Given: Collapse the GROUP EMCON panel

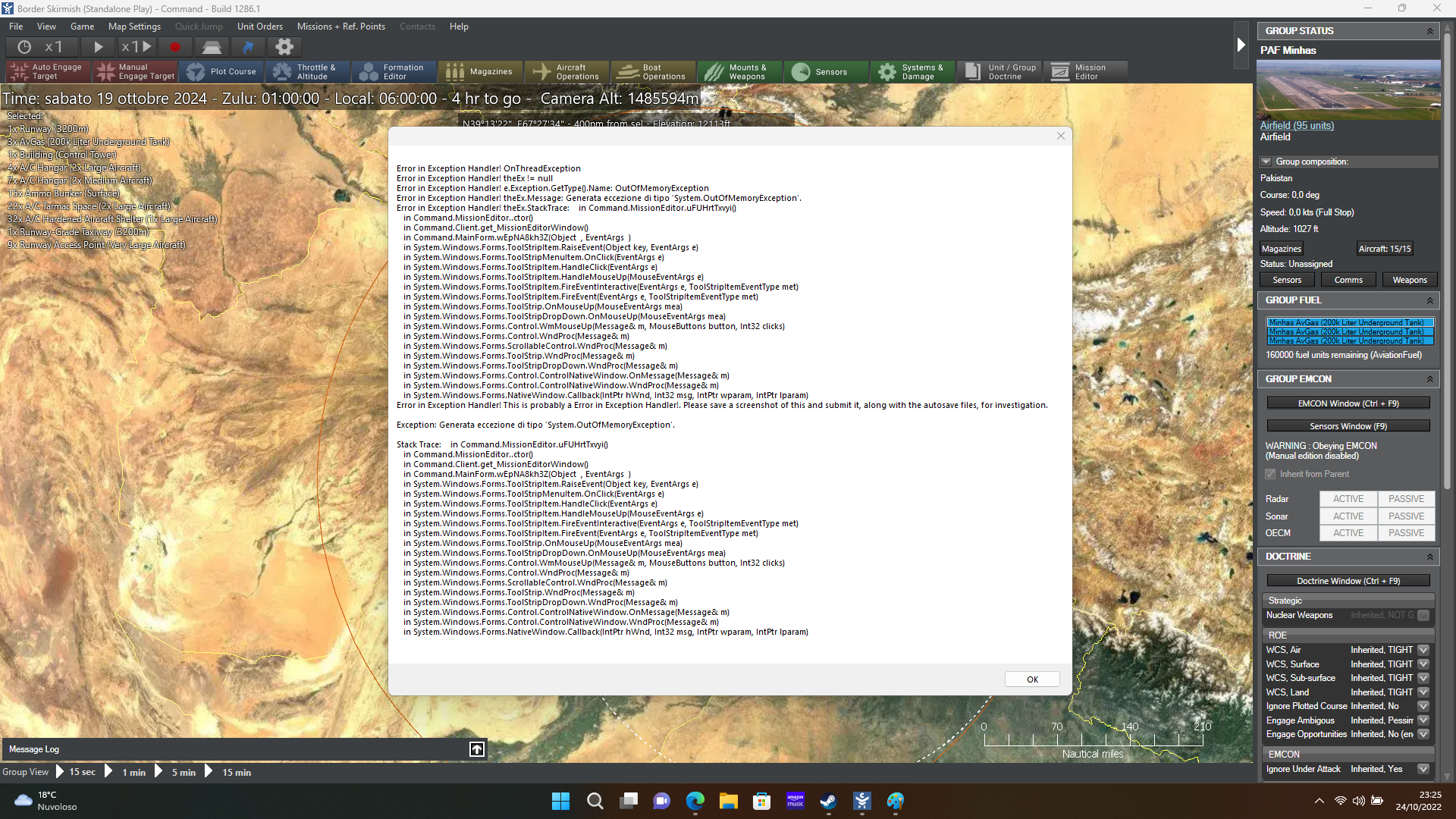Looking at the screenshot, I should [1430, 379].
